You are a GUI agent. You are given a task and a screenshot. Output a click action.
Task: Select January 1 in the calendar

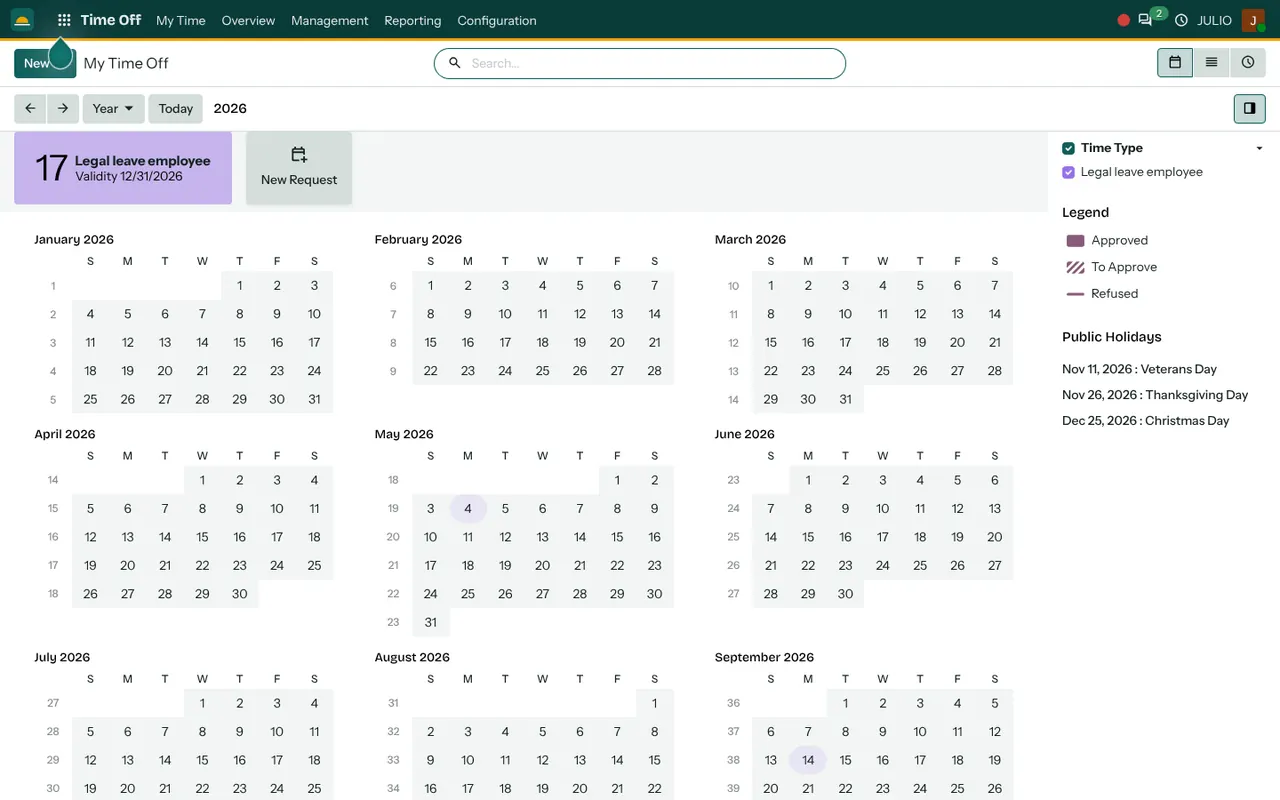coord(240,285)
